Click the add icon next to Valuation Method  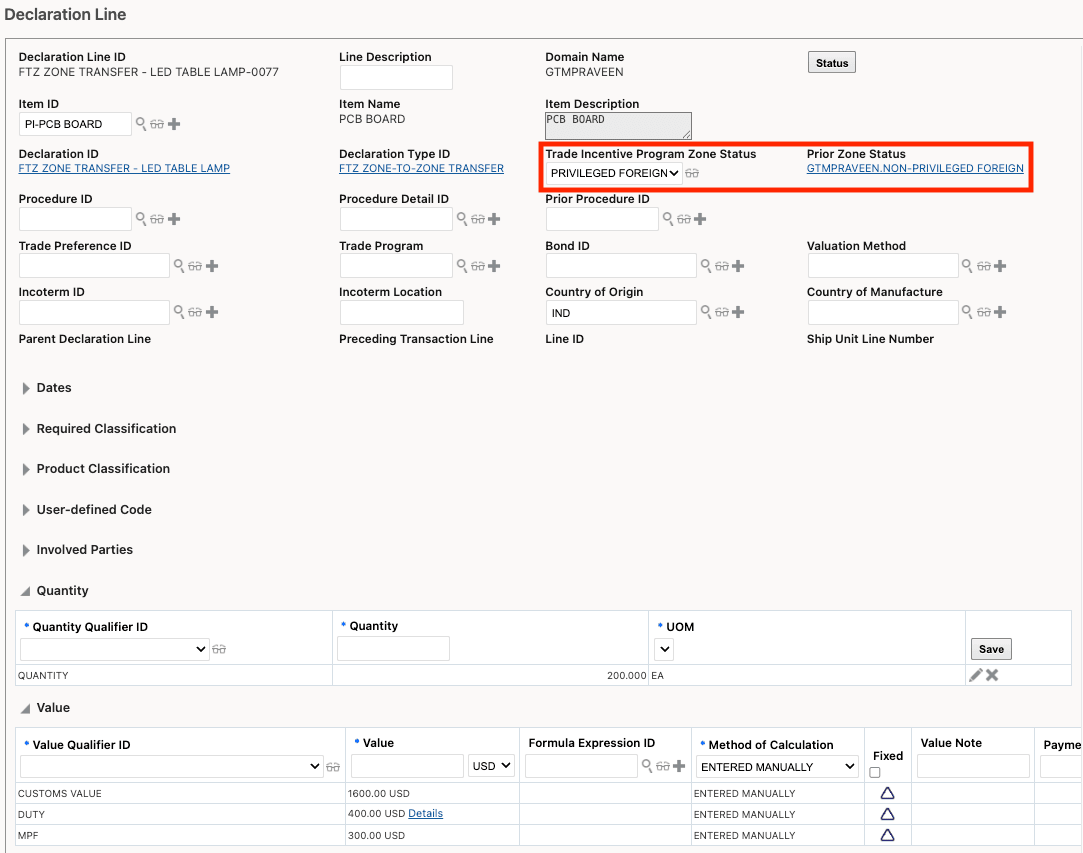[x=1000, y=266]
